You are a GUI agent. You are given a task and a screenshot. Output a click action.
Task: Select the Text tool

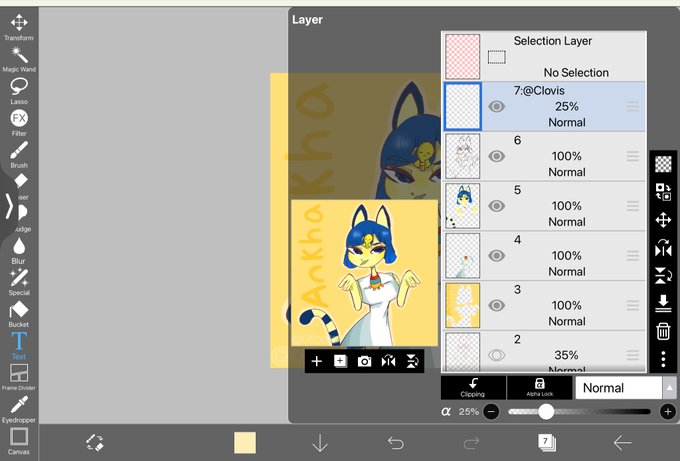19,346
